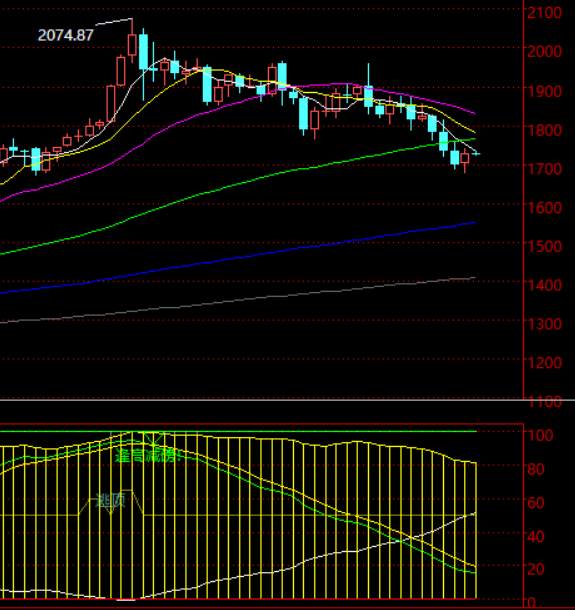Select the 40 indicator scale label

click(x=535, y=537)
